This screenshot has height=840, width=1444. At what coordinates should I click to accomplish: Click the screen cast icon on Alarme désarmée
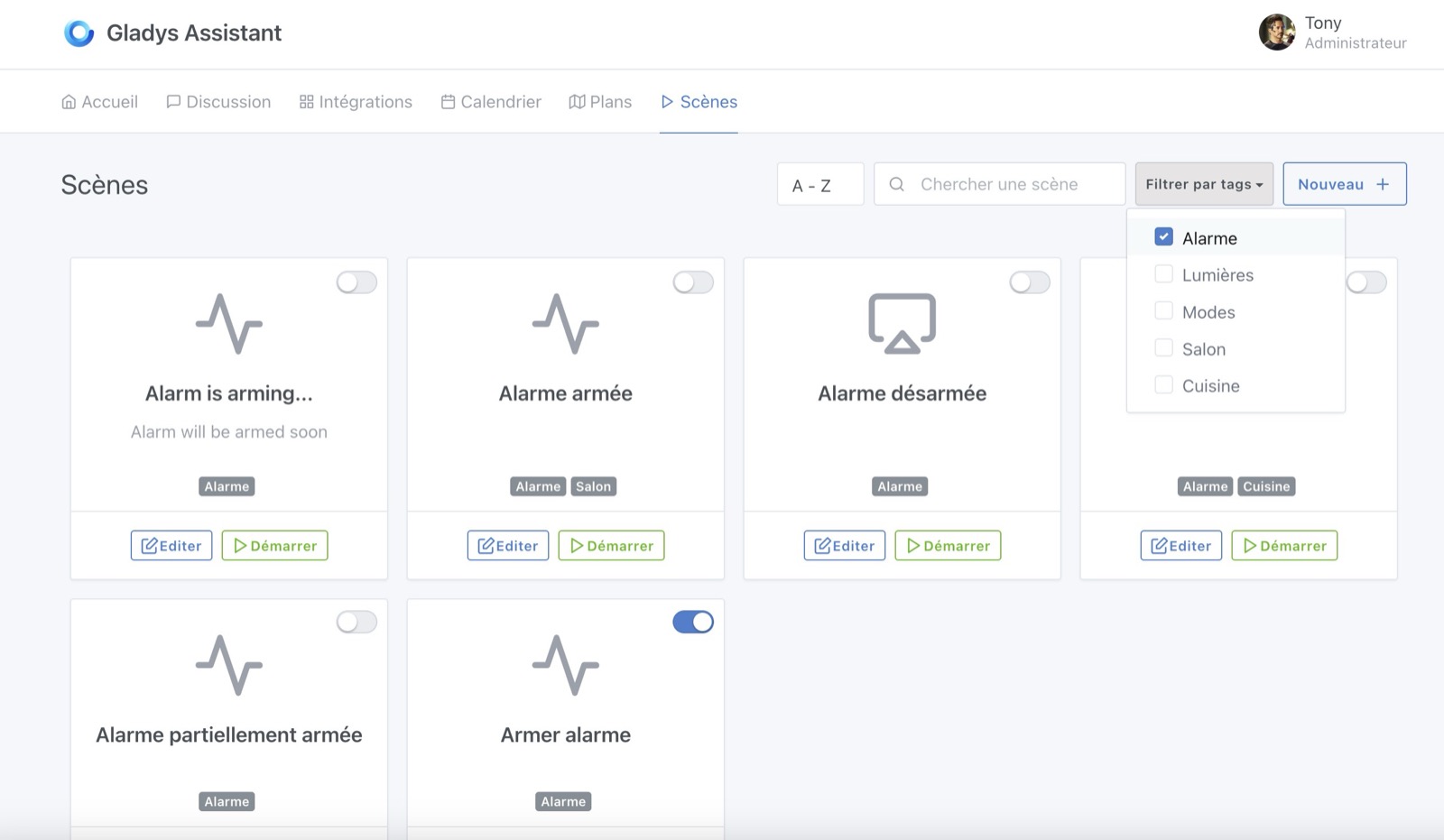902,323
